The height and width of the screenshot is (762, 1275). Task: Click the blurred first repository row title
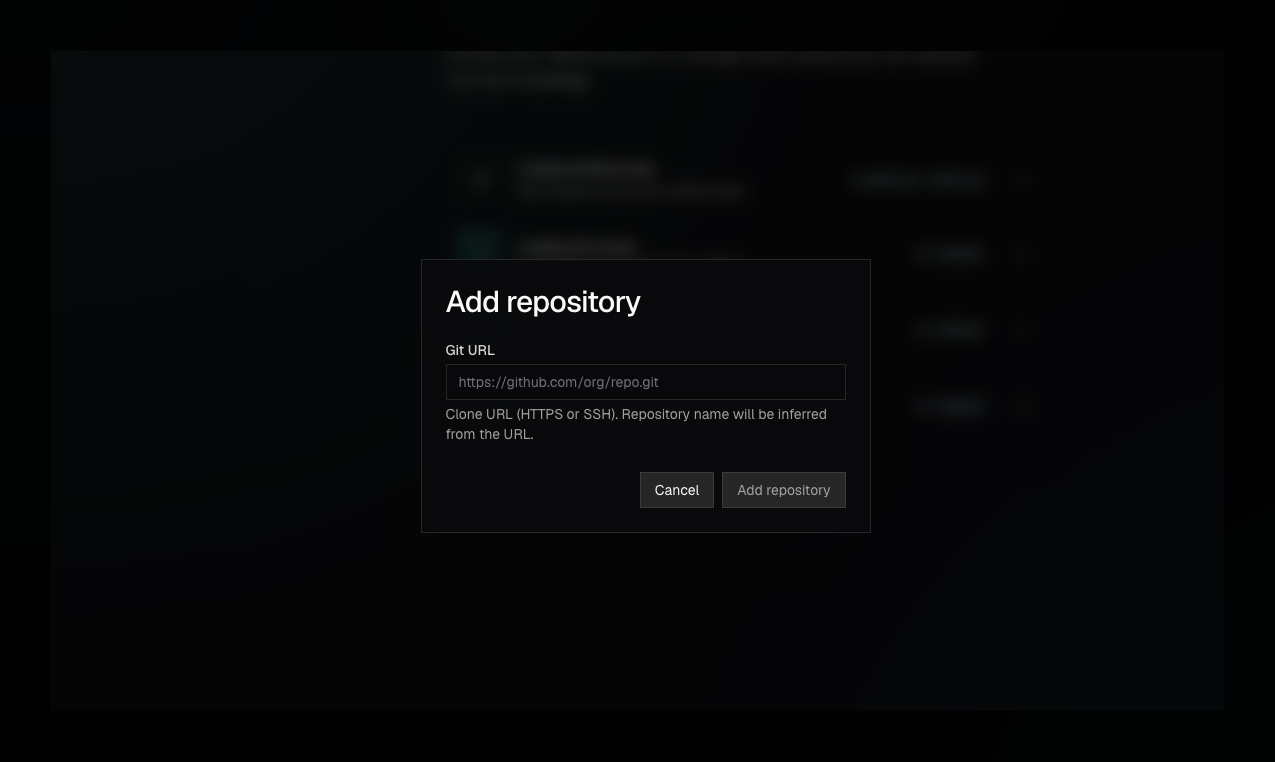pyautogui.click(x=587, y=168)
